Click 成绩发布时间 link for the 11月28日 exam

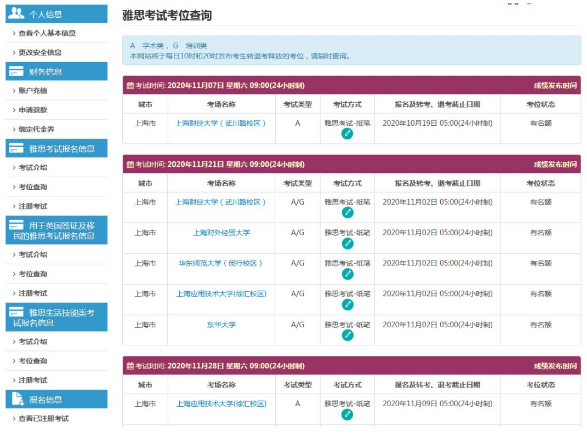click(555, 366)
